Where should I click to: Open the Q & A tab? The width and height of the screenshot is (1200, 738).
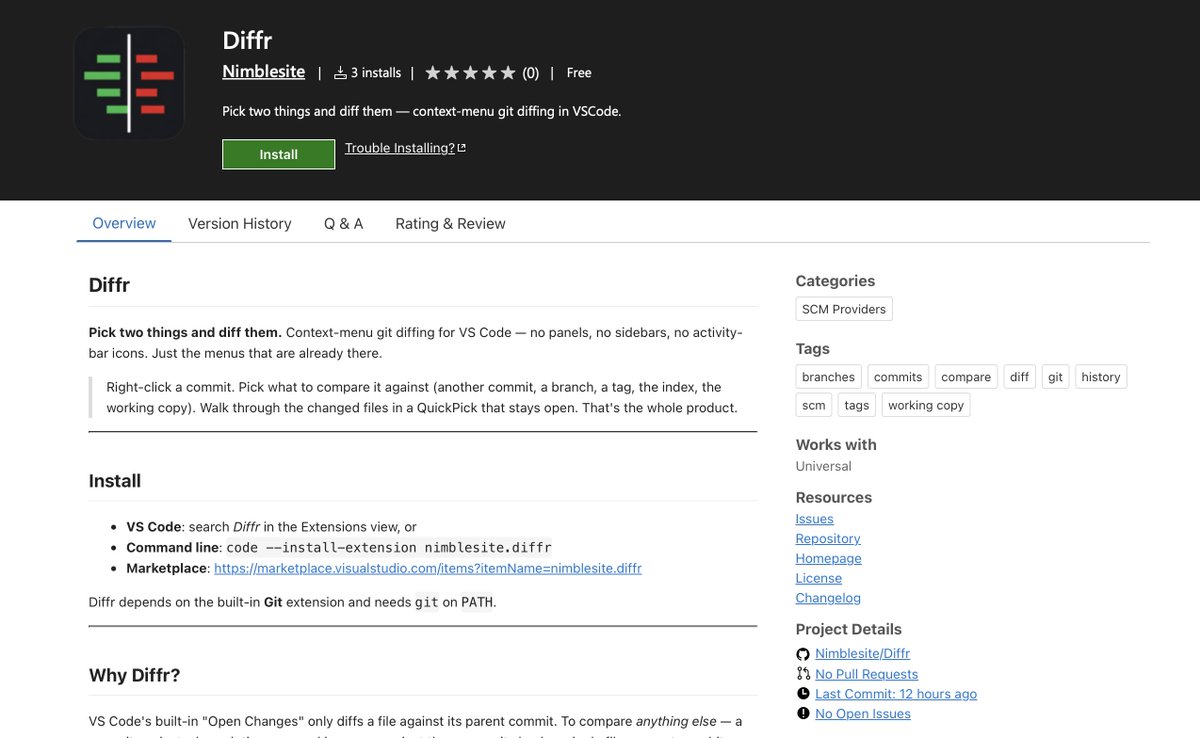(x=343, y=224)
